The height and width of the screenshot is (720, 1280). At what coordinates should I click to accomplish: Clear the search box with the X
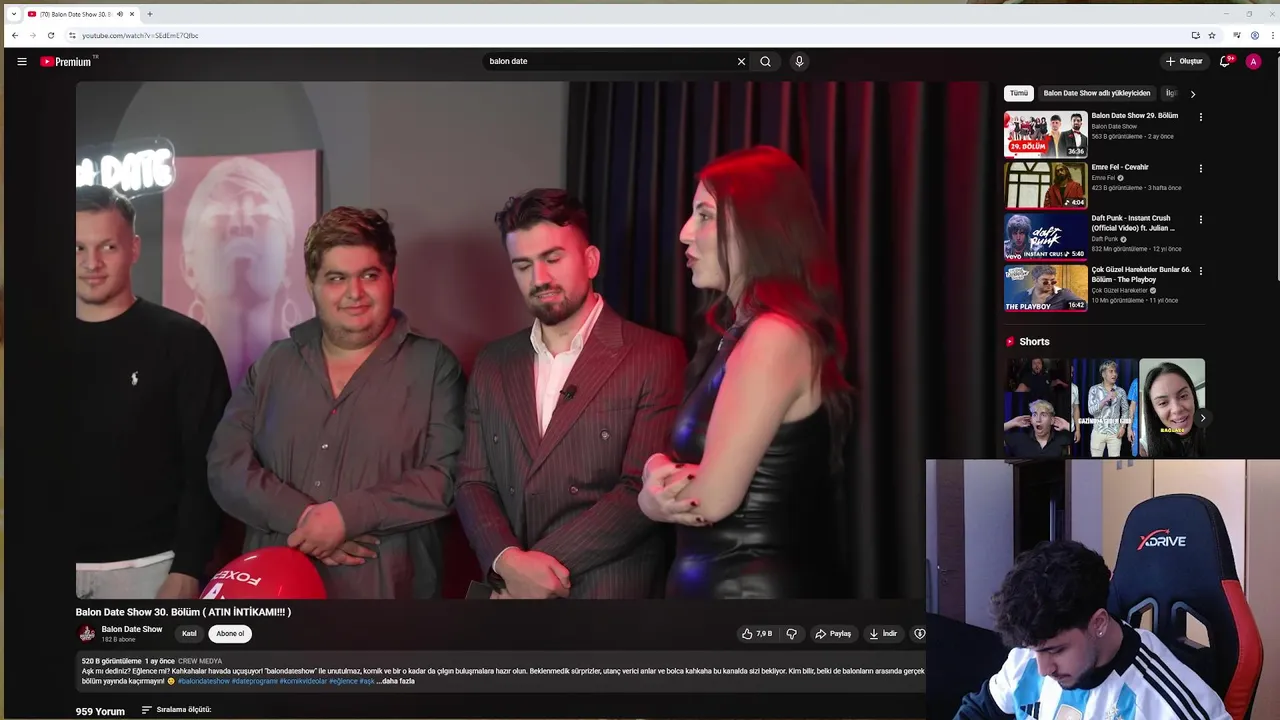point(741,61)
